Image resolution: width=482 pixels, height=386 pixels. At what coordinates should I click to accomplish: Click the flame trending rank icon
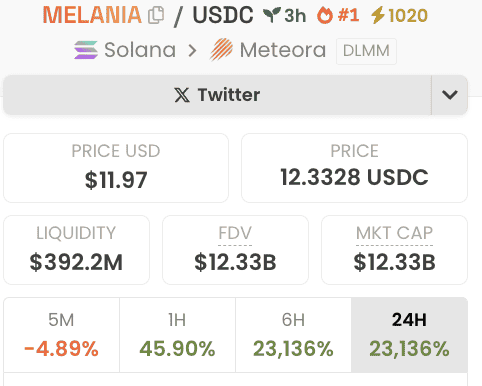pyautogui.click(x=325, y=15)
